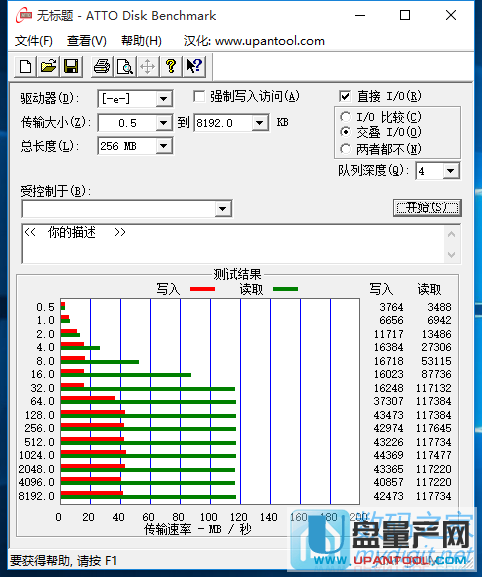This screenshot has height=577, width=482.
Task: Click the green read bar for 16.0
Action: [x=126, y=375]
